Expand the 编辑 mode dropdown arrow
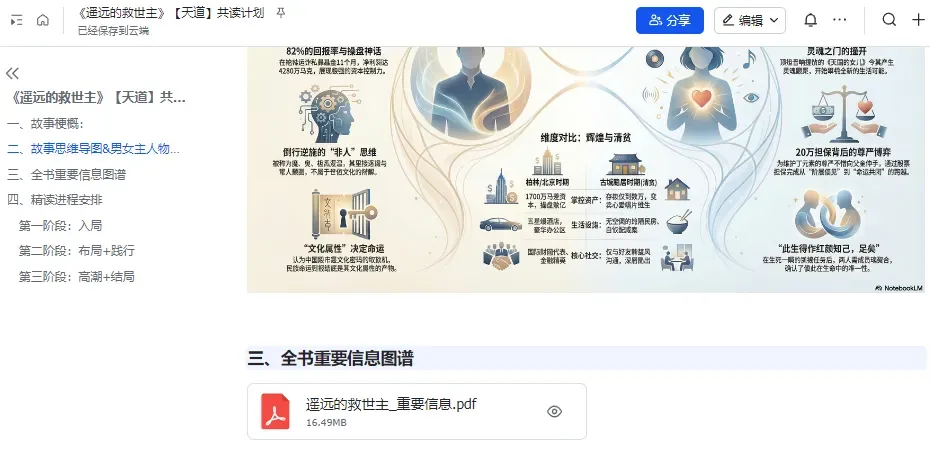This screenshot has width=930, height=452. coord(774,21)
